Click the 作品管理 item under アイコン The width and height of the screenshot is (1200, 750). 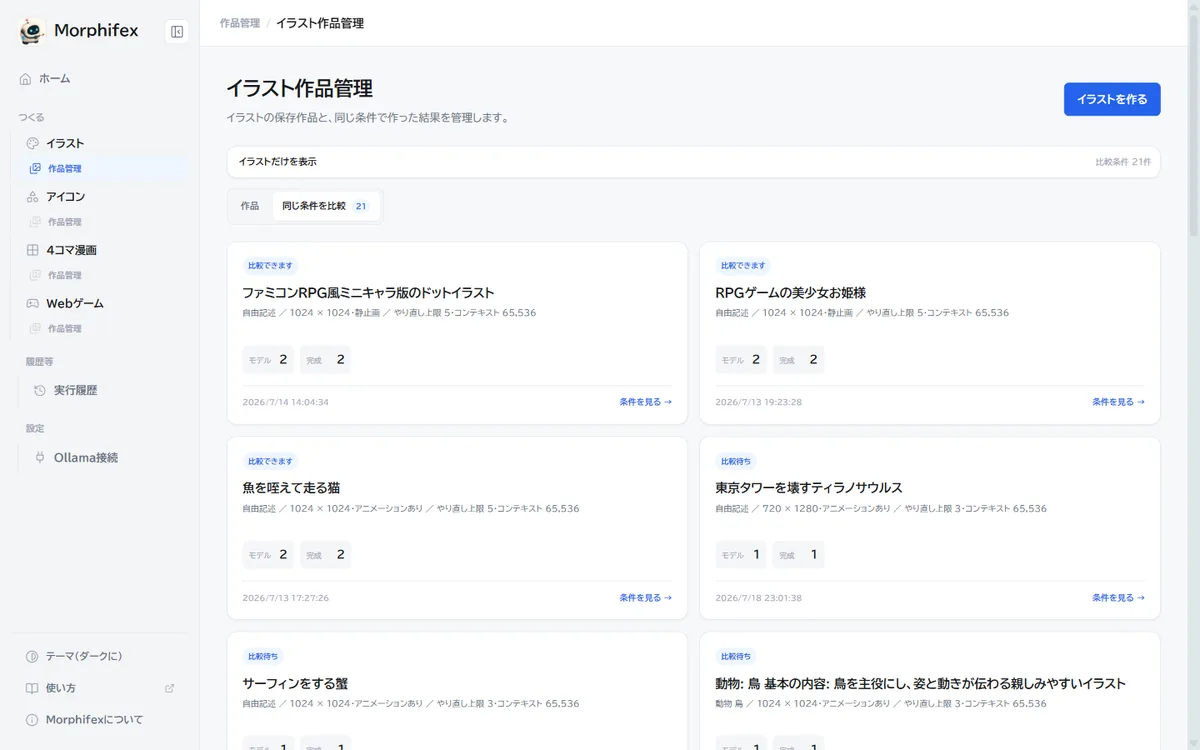pyautogui.click(x=106, y=222)
